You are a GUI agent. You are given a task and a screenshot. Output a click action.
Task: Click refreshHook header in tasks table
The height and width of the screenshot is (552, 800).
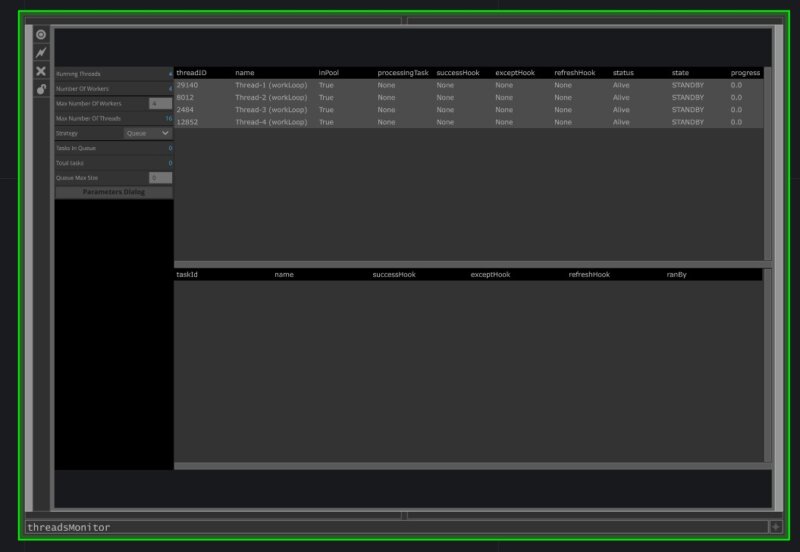point(589,274)
